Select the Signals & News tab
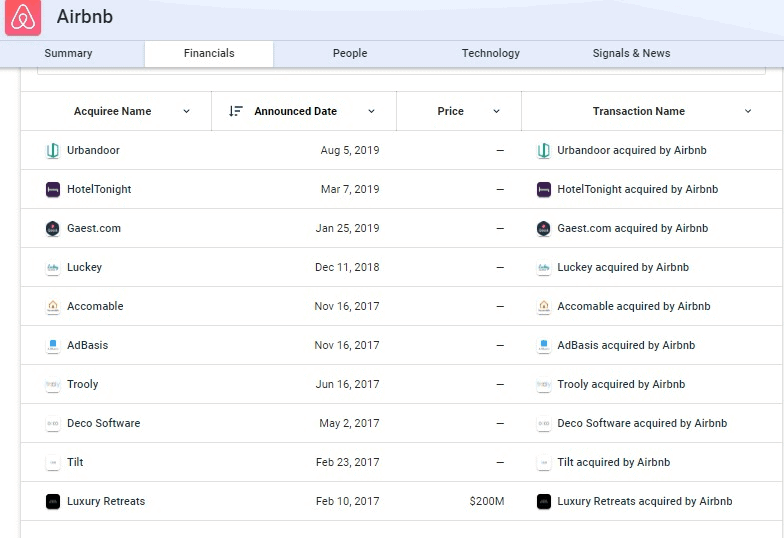 (631, 54)
